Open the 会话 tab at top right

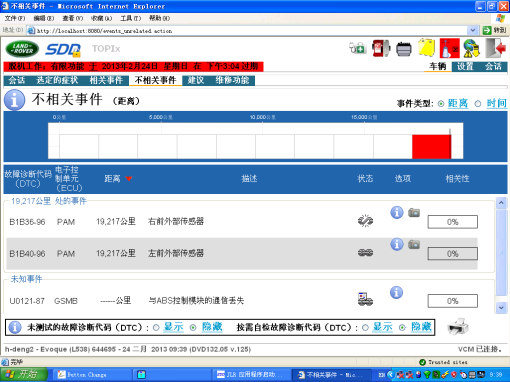tap(493, 66)
